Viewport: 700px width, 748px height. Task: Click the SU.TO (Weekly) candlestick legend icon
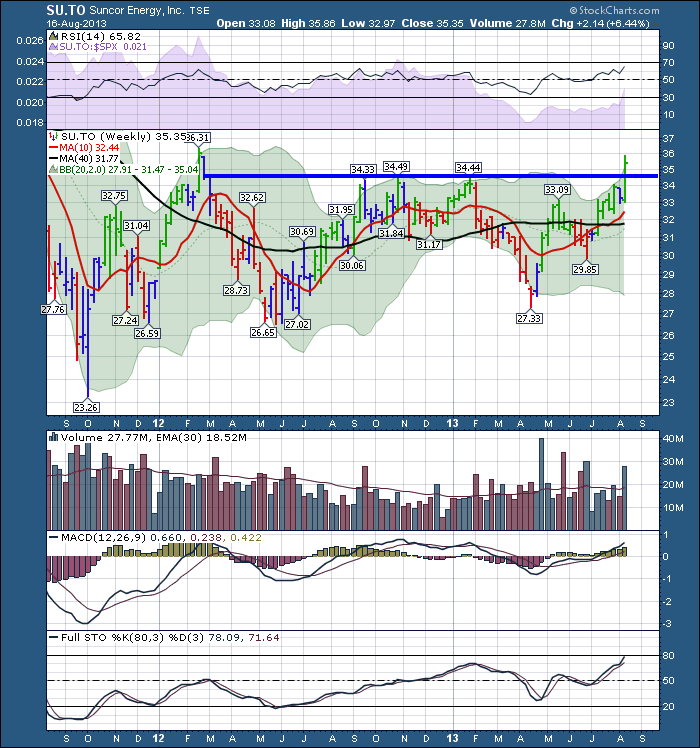[54, 136]
